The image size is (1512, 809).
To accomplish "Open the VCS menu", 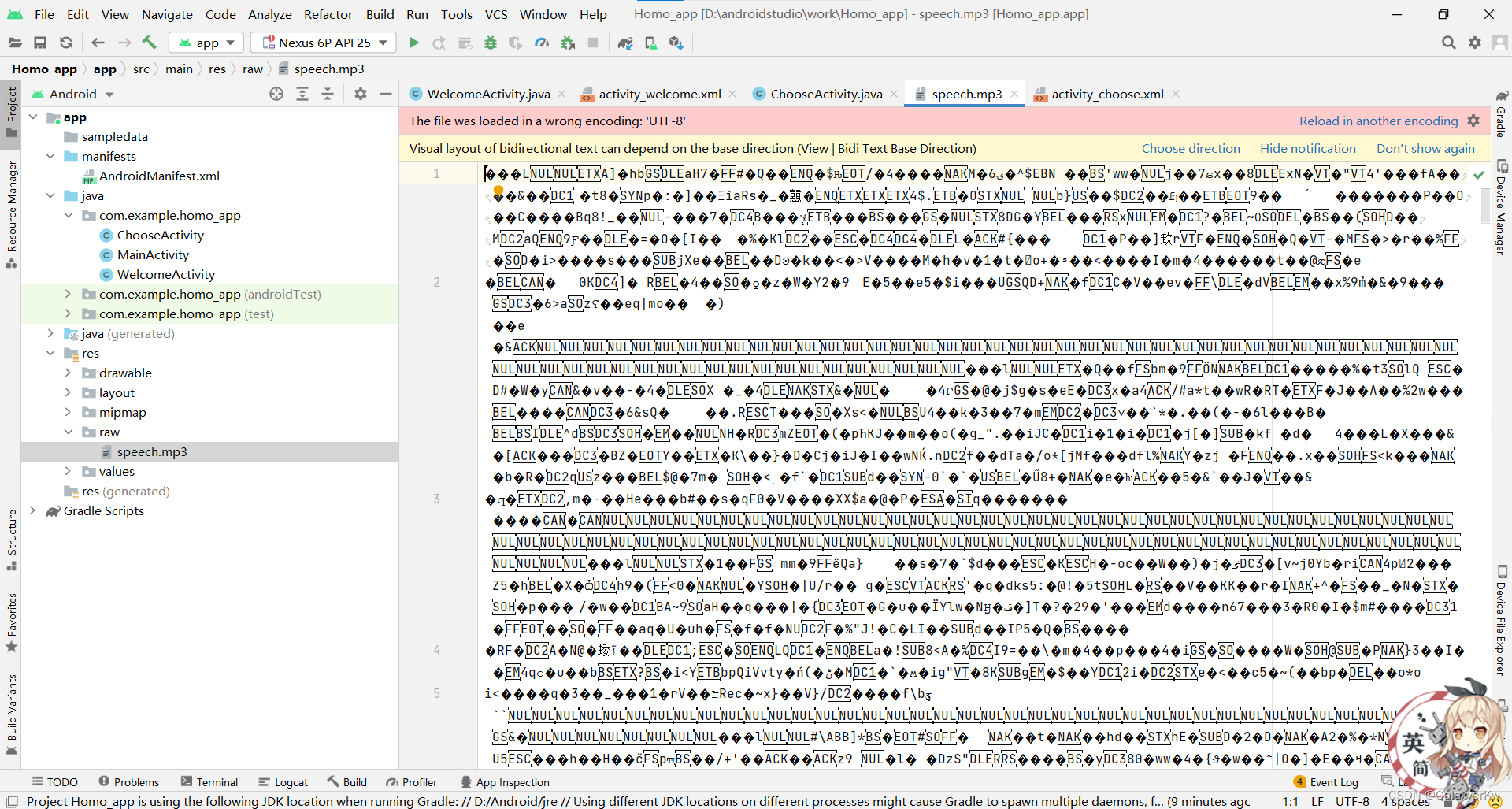I will tap(496, 14).
